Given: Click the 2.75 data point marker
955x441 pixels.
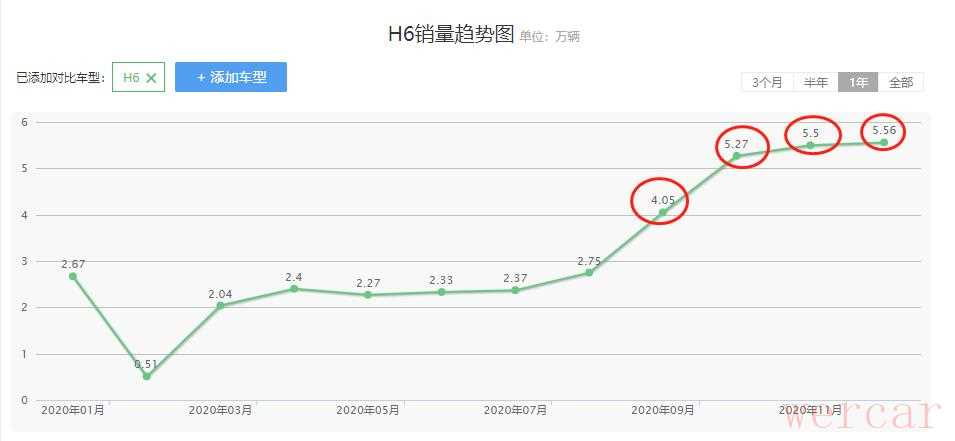Looking at the screenshot, I should pos(589,272).
